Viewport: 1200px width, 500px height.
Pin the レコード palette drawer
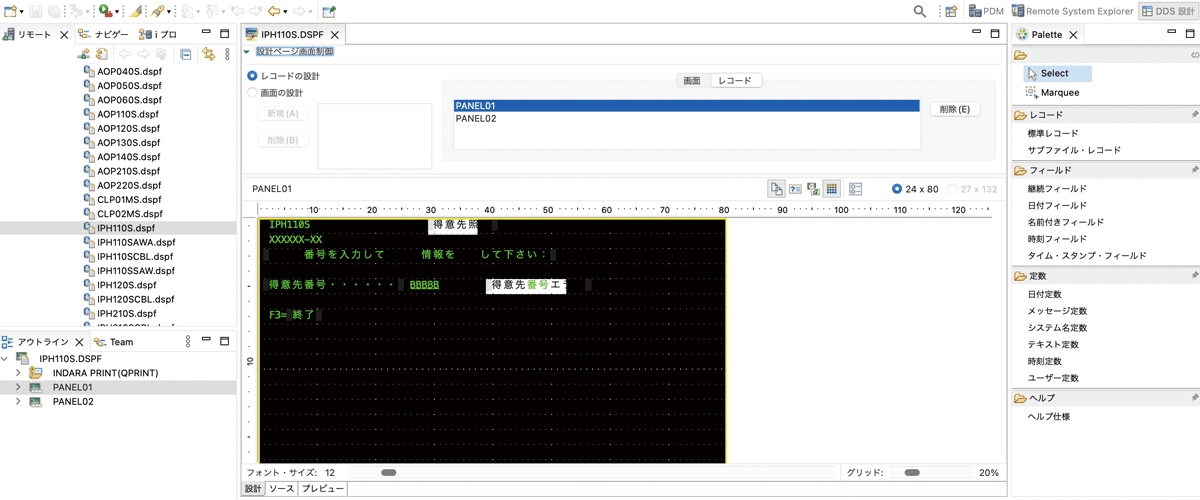[1194, 115]
